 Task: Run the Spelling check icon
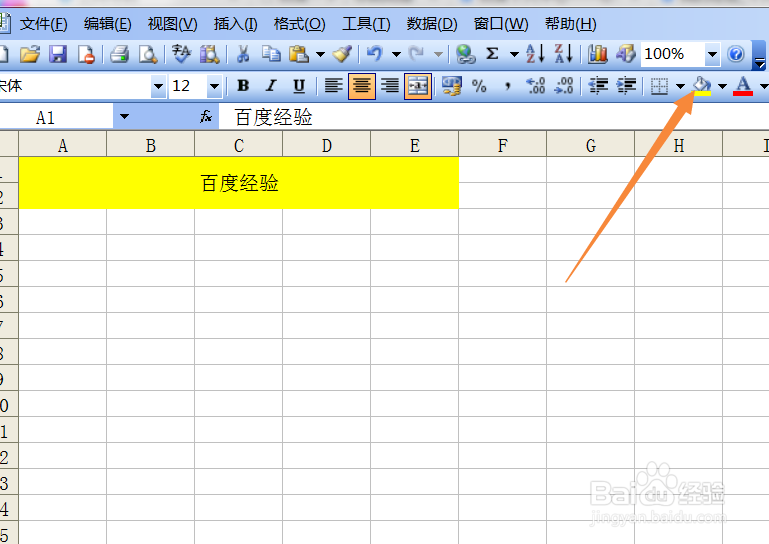pyautogui.click(x=181, y=54)
